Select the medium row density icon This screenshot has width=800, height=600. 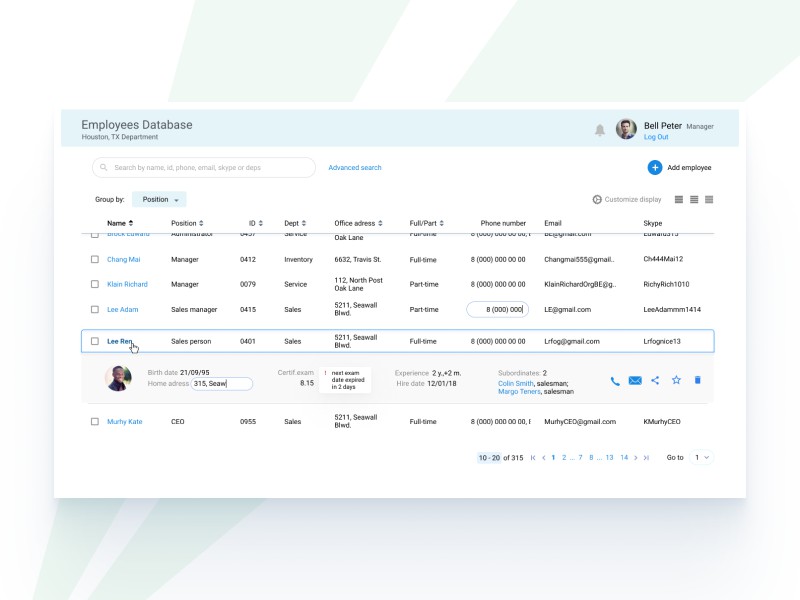[694, 199]
